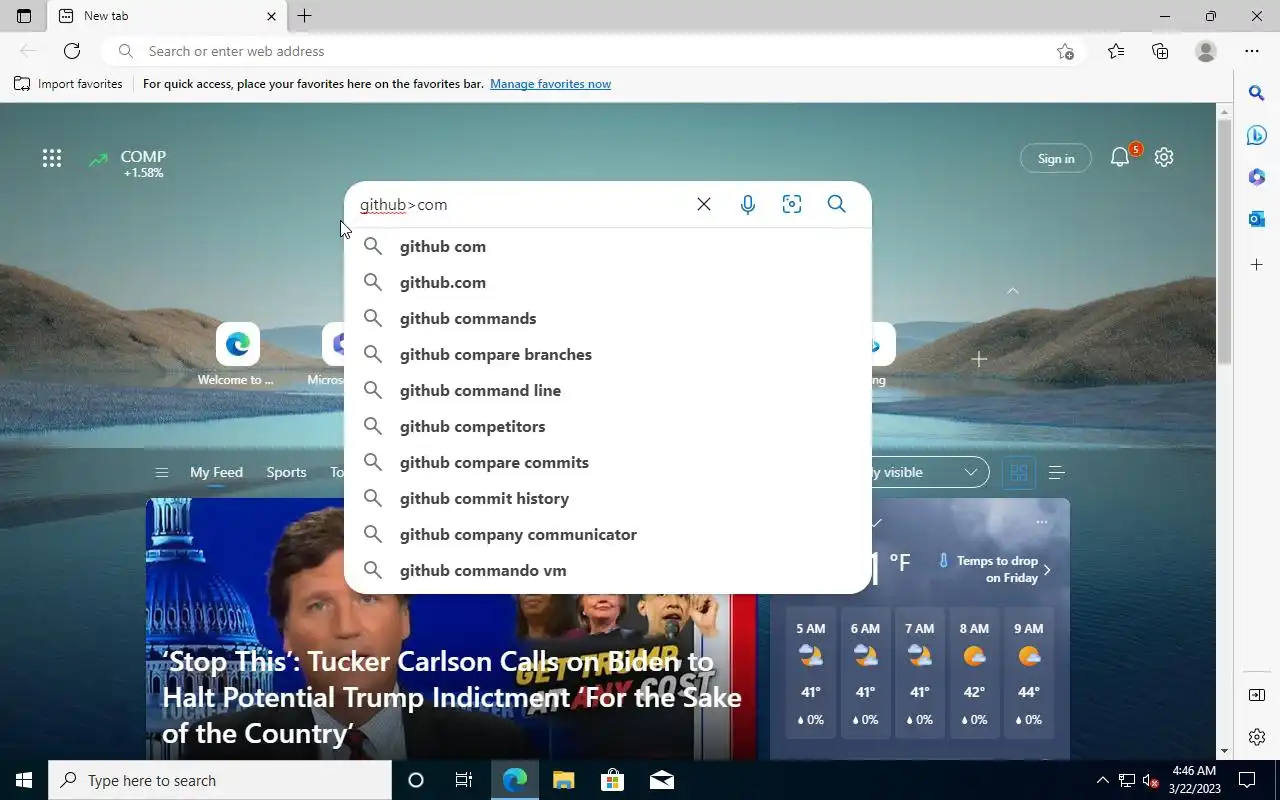The image size is (1280, 800).
Task: Open the tab actions menu icon
Action: tap(24, 16)
